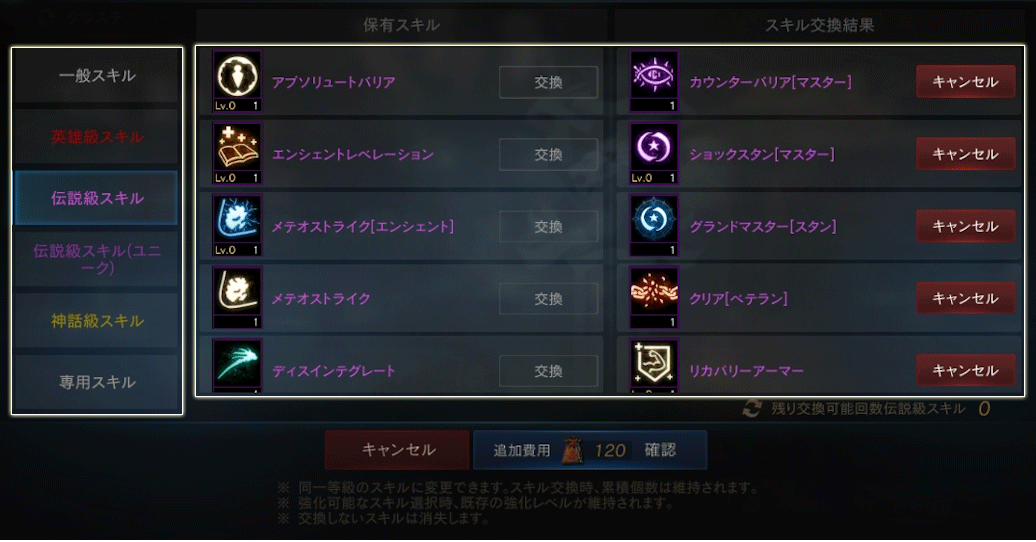
Task: Confirm exchange with 追加費用 120 確認 button
Action: pos(590,449)
